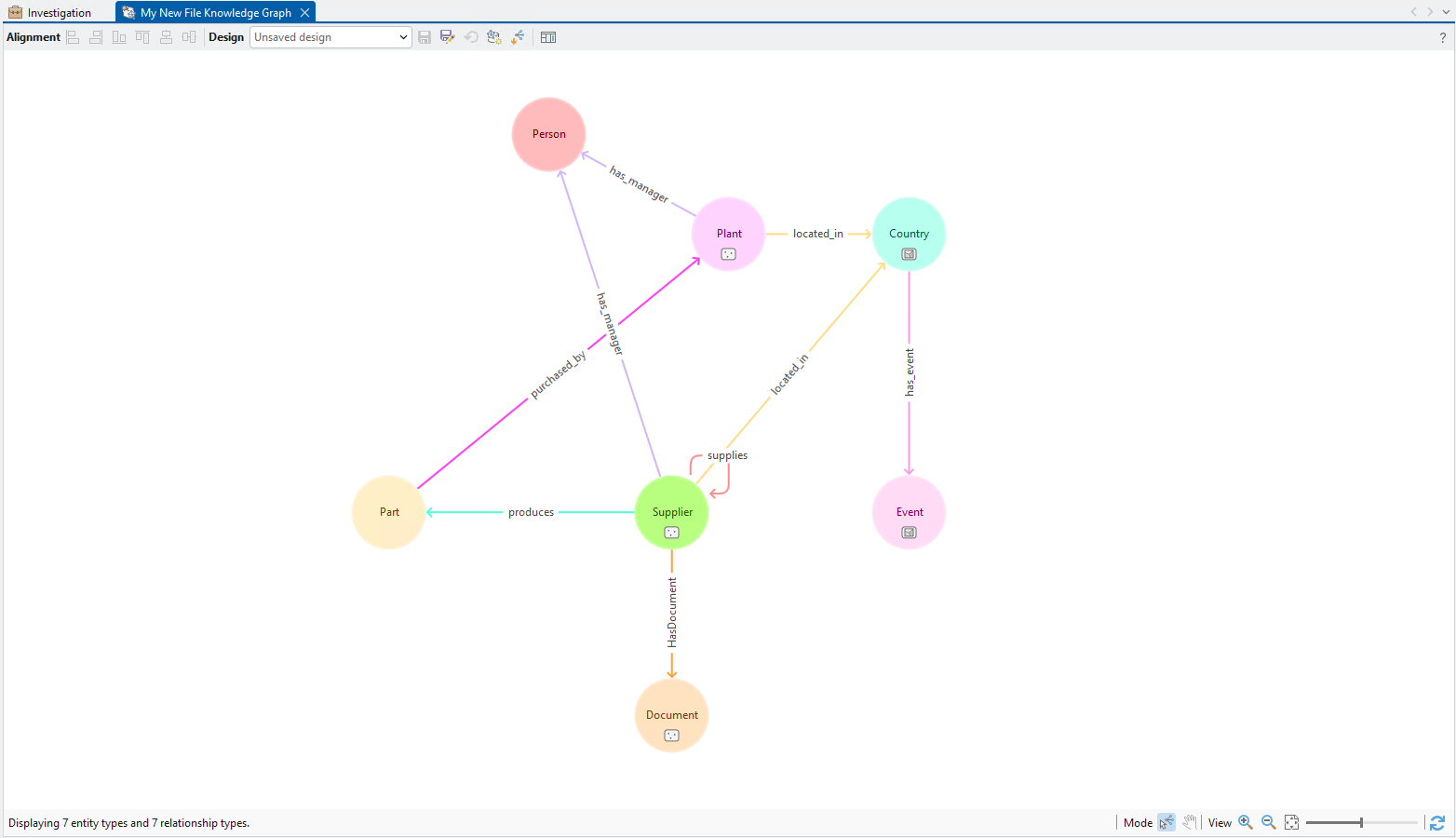This screenshot has width=1456, height=838.
Task: Click the design settings icon with gear
Action: click(x=494, y=37)
